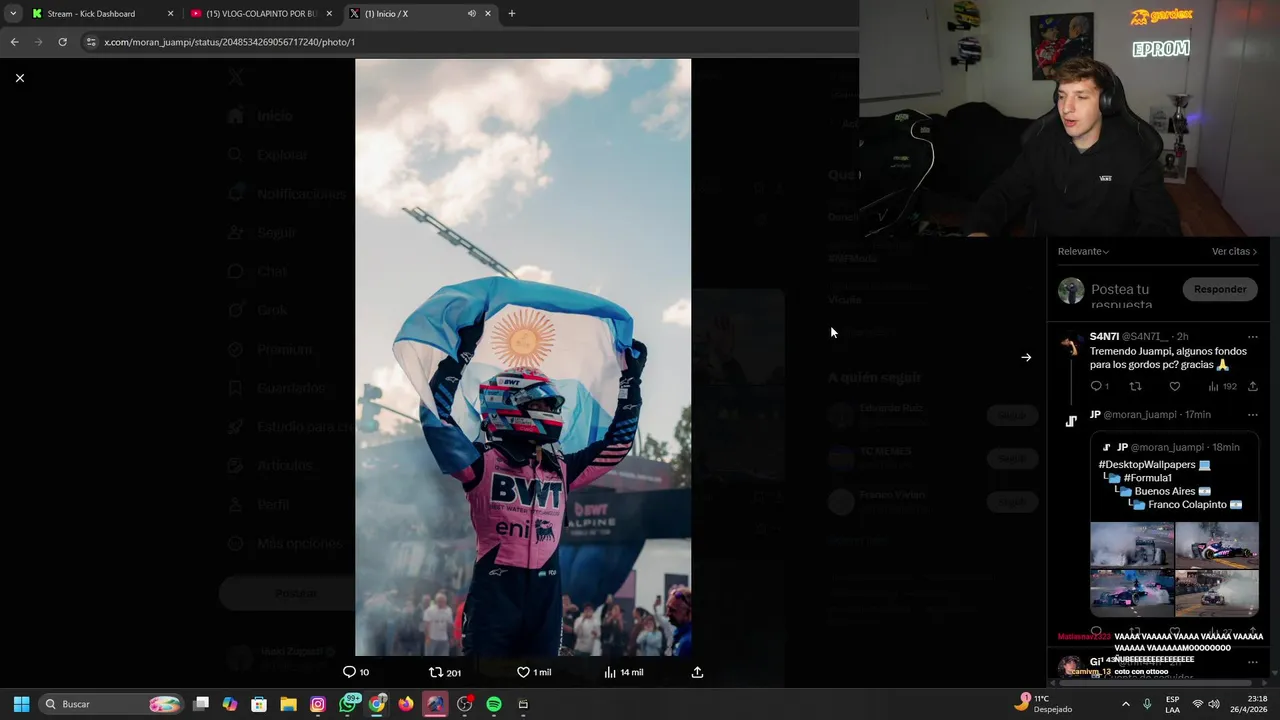This screenshot has height=720, width=1280.
Task: Repost S4N7I's comment
Action: [x=1135, y=386]
